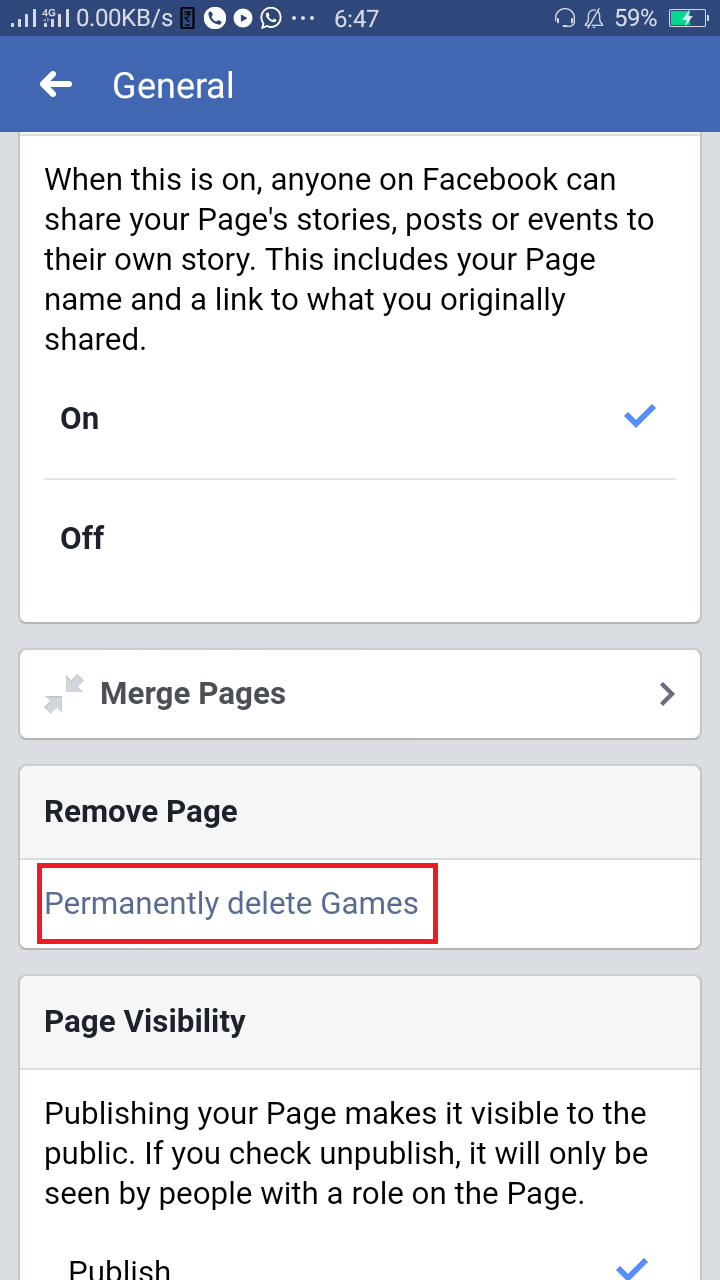Tap the play circle icon in status bar
The width and height of the screenshot is (720, 1280).
pos(243,18)
